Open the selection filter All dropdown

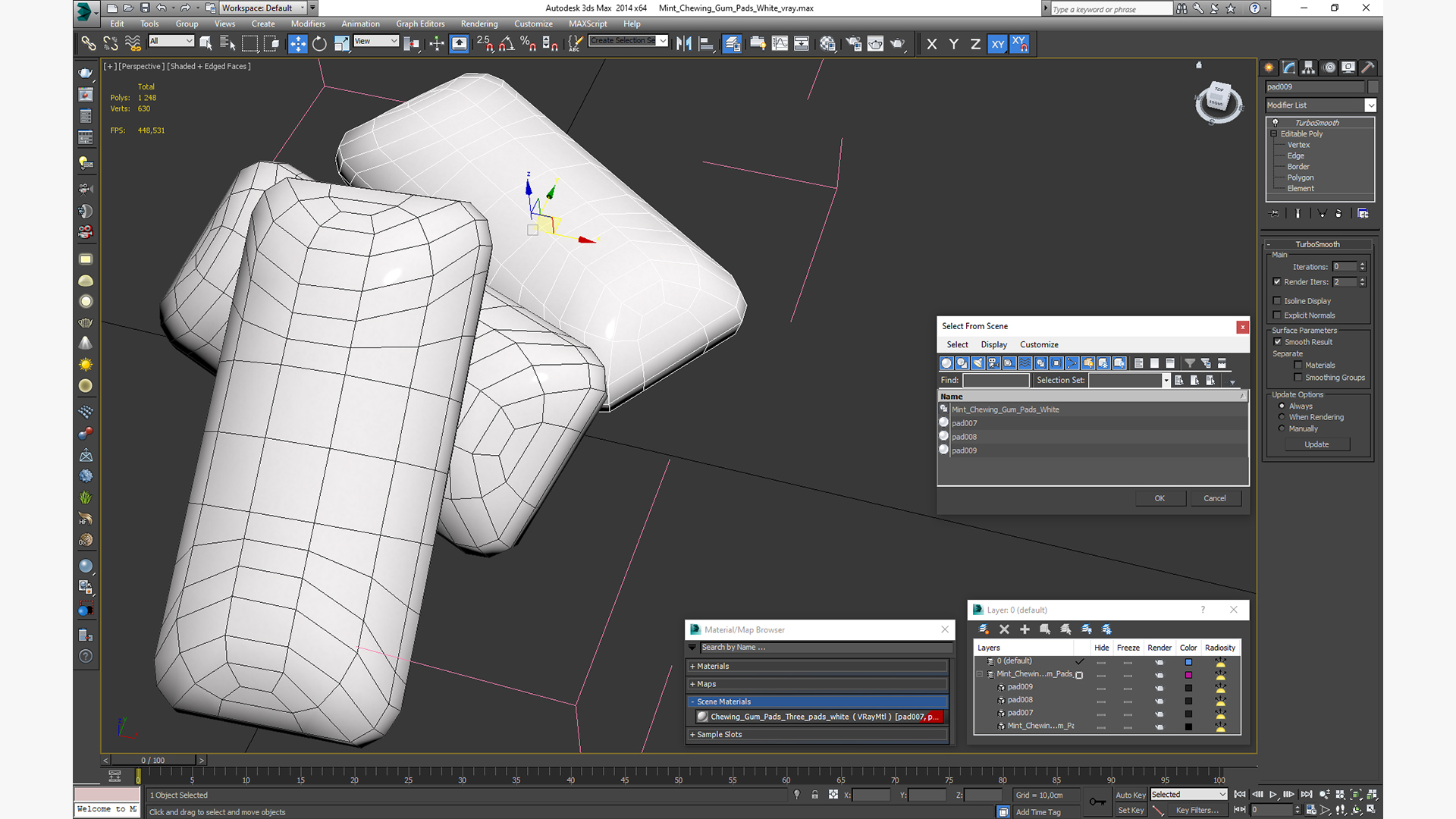(x=171, y=41)
